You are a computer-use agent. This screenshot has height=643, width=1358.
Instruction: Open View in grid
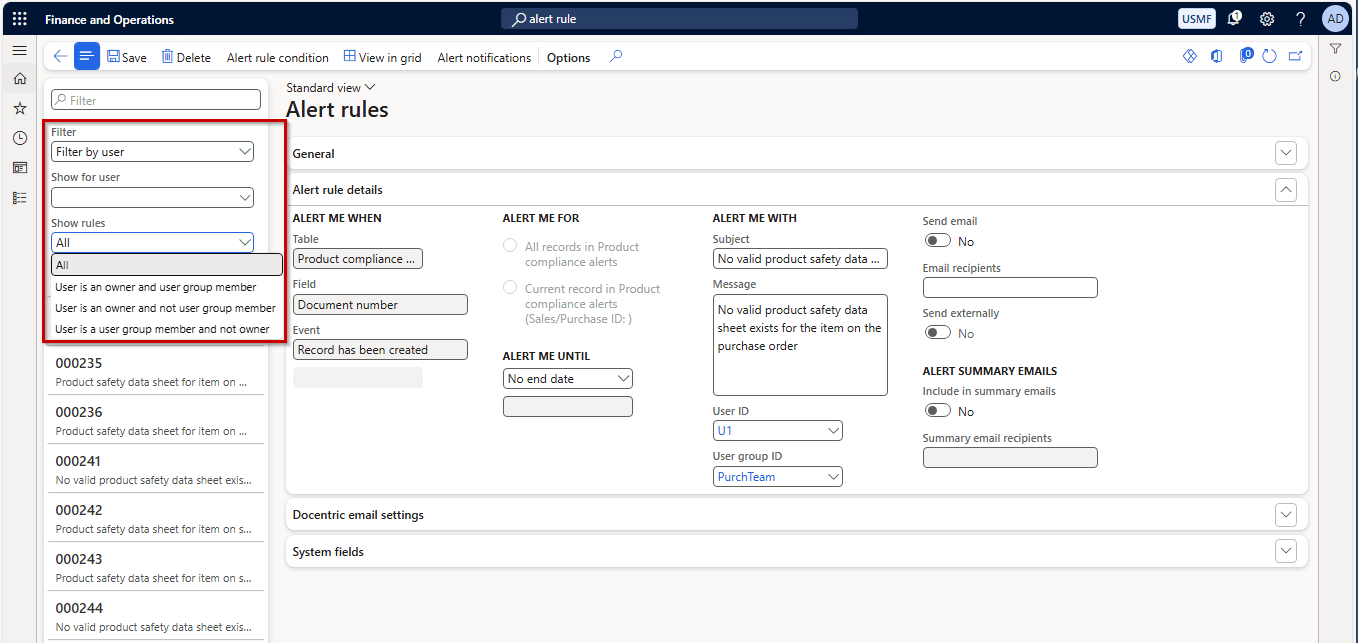coord(382,57)
